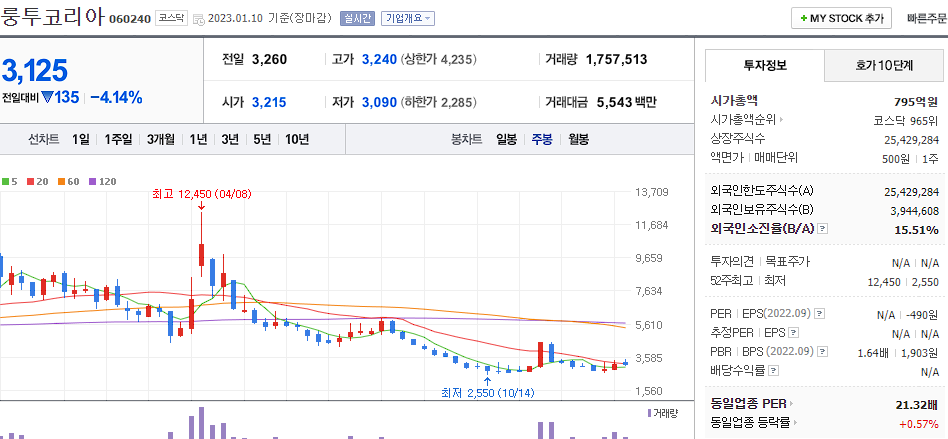The width and height of the screenshot is (948, 439).
Task: Open help icon beside 추정PER EPS
Action: [794, 333]
